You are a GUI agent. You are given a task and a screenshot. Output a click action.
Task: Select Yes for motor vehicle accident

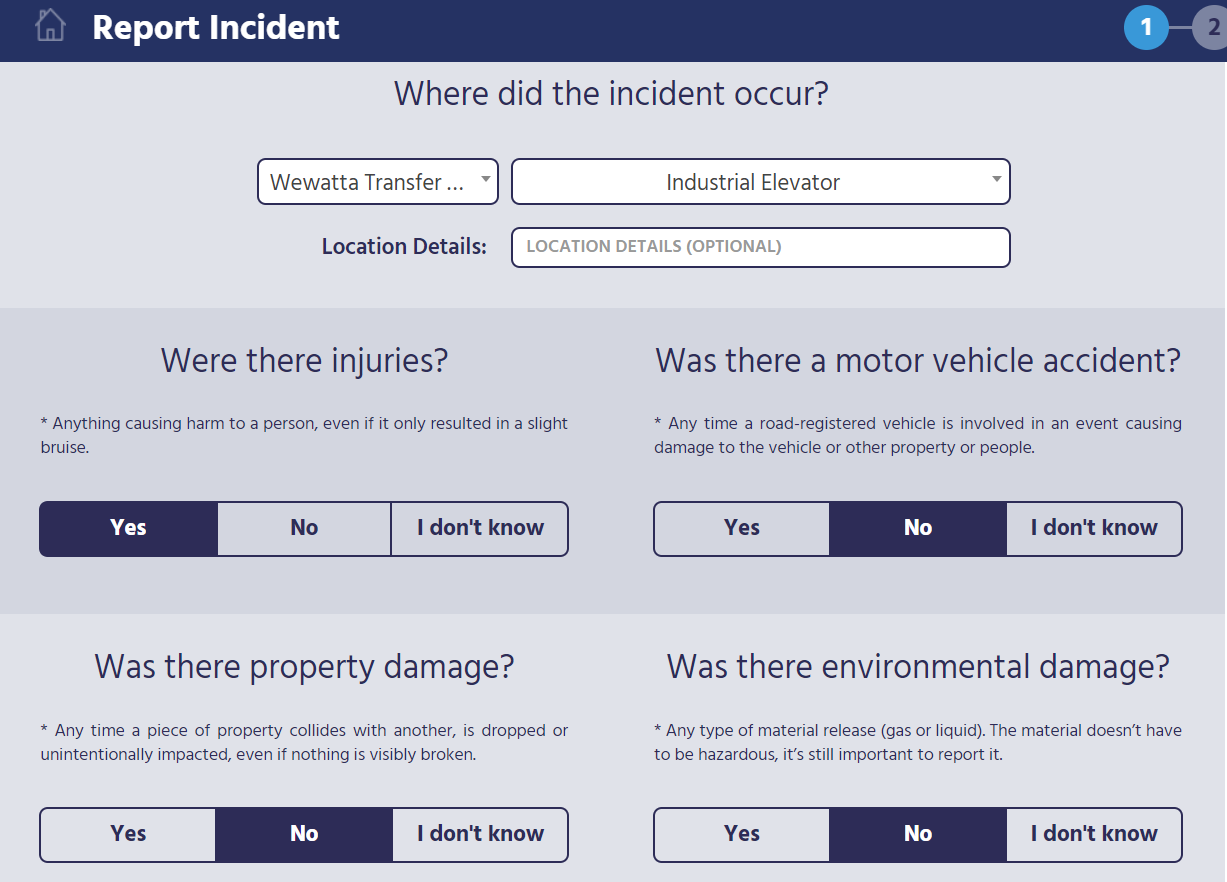point(742,528)
